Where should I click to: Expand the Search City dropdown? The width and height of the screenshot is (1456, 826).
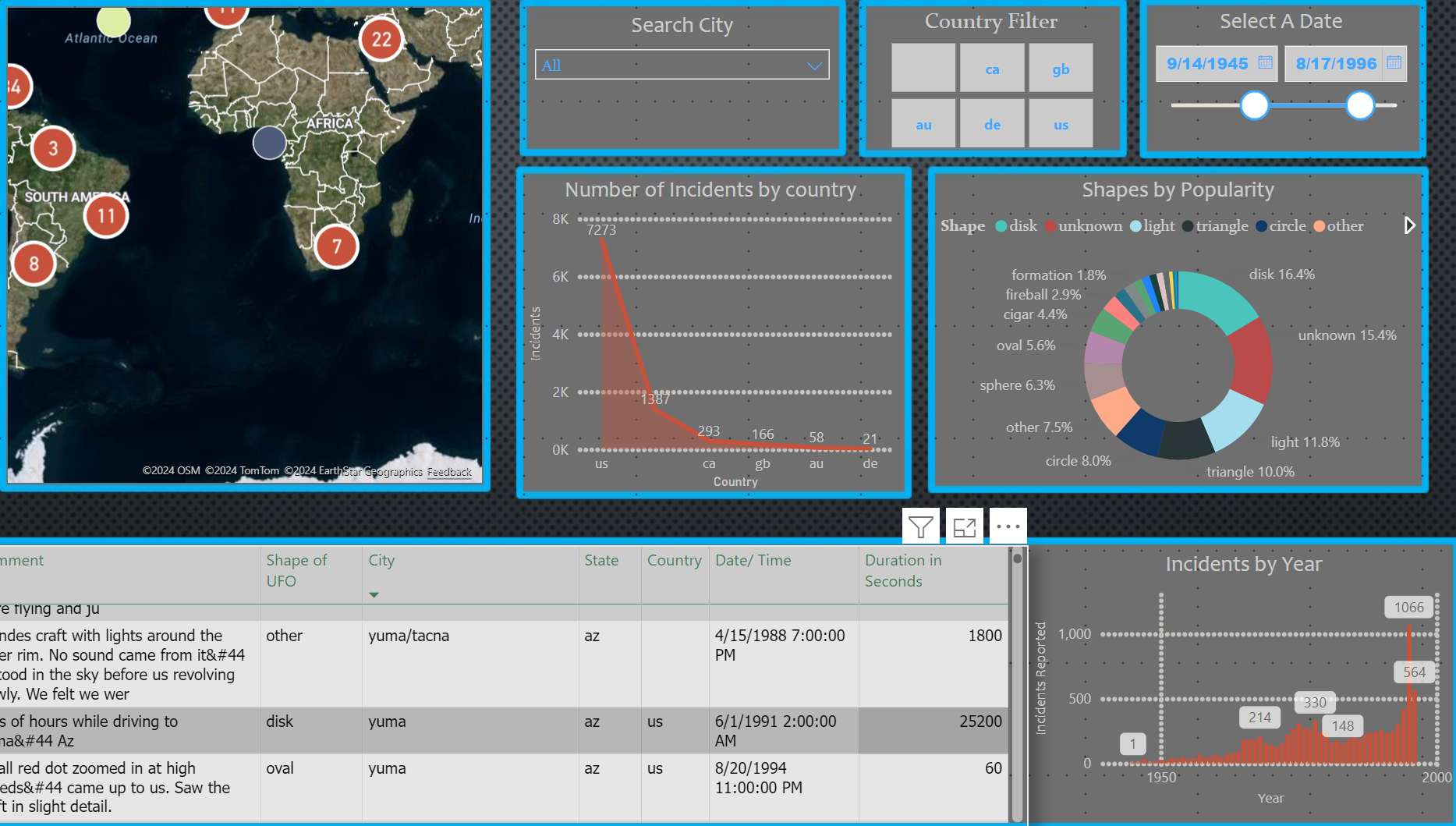814,66
